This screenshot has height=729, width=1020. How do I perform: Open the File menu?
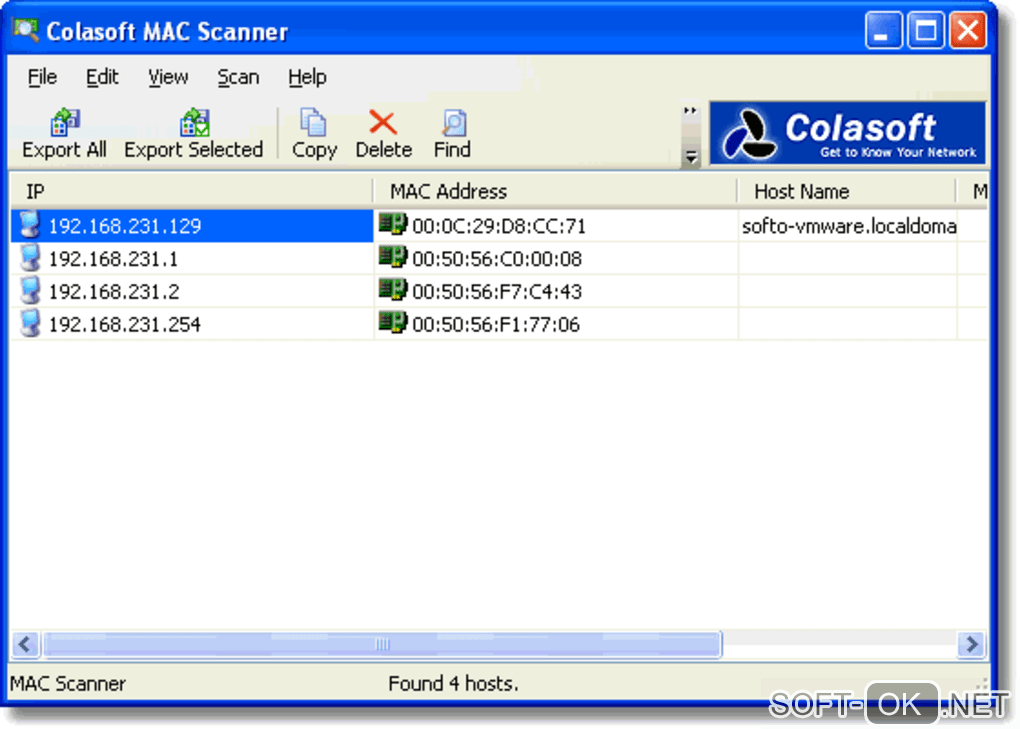42,77
